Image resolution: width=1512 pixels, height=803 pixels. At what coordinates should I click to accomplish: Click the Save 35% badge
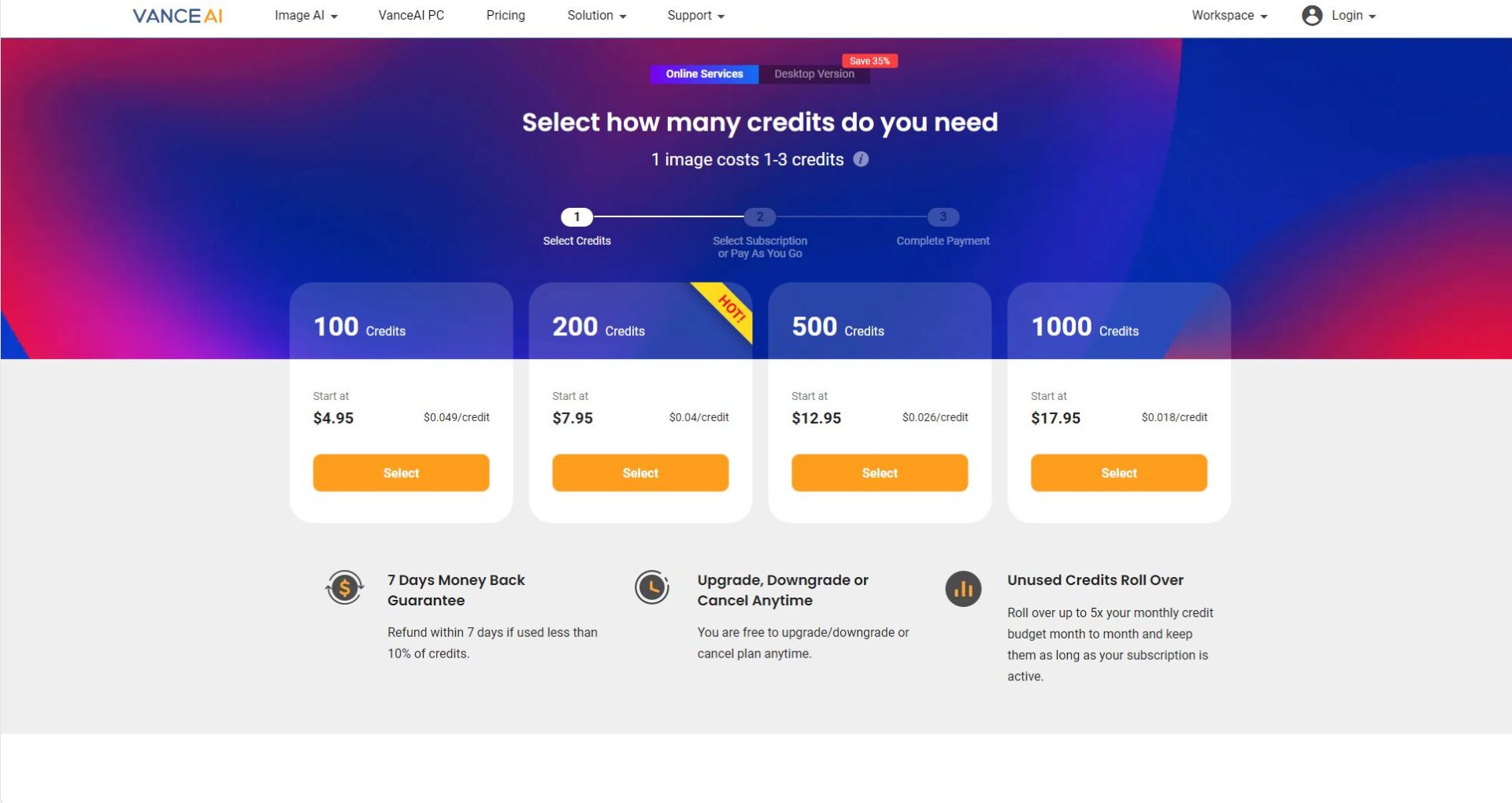click(x=869, y=61)
